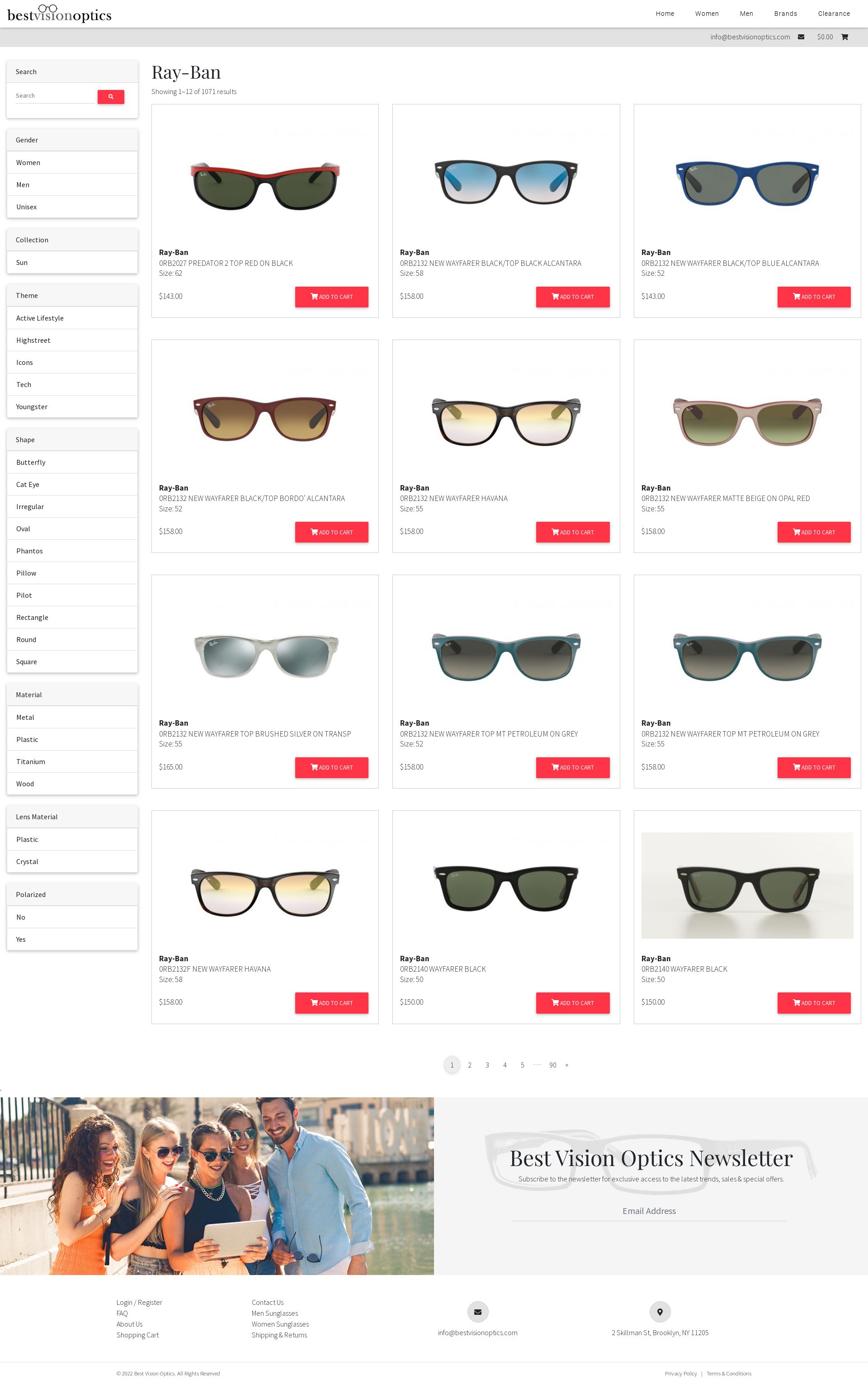Select Polarized Yes filter
This screenshot has height=1384, width=868.
72,939
